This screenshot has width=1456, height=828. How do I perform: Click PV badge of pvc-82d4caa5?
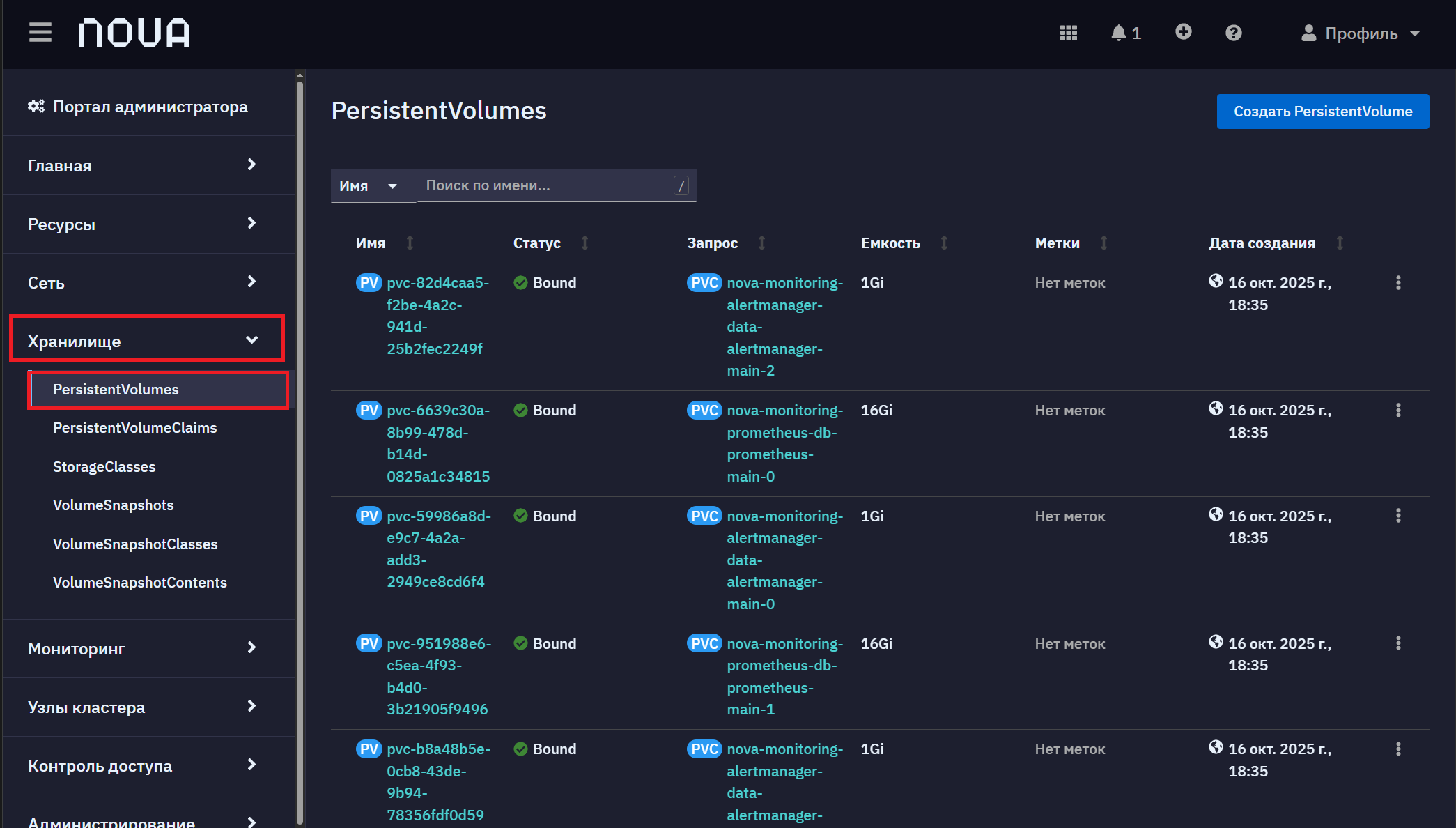tap(369, 282)
